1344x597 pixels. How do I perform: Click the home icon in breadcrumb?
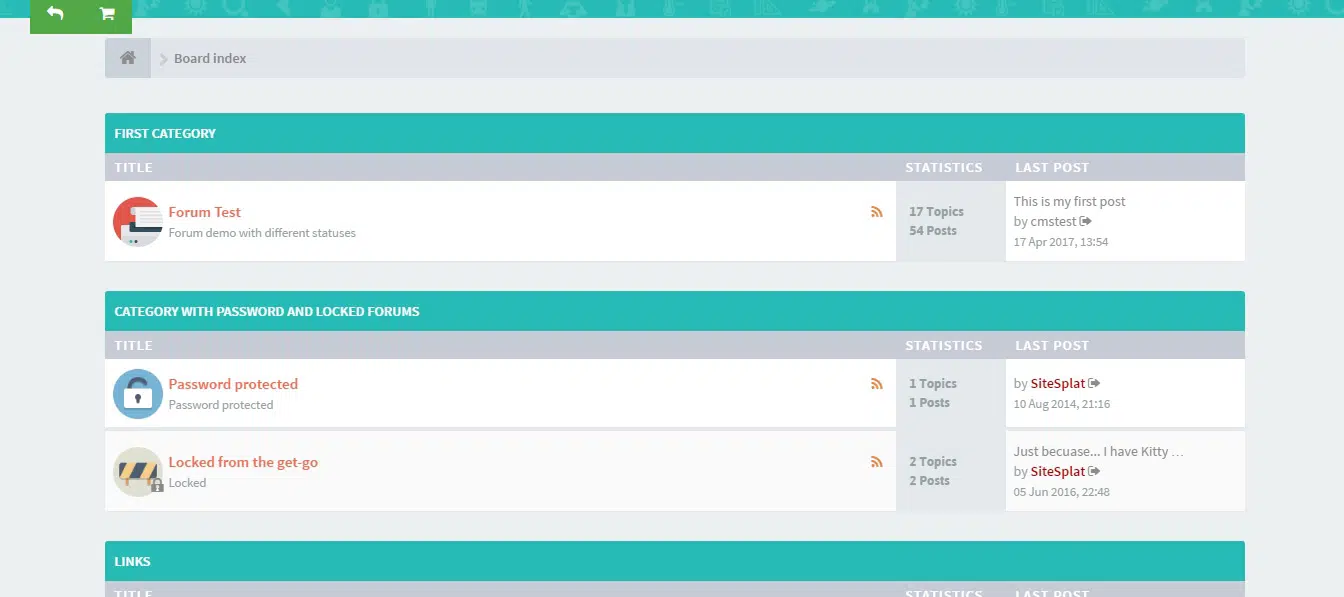pos(128,58)
